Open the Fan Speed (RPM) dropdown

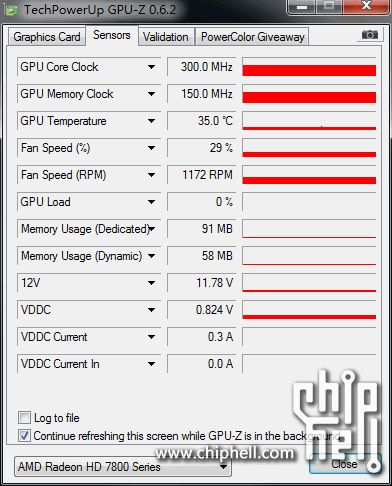151,175
